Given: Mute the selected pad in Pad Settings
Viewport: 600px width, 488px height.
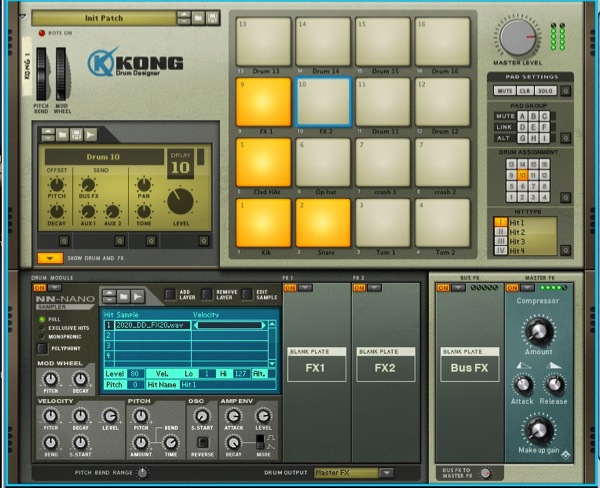Looking at the screenshot, I should pyautogui.click(x=505, y=90).
